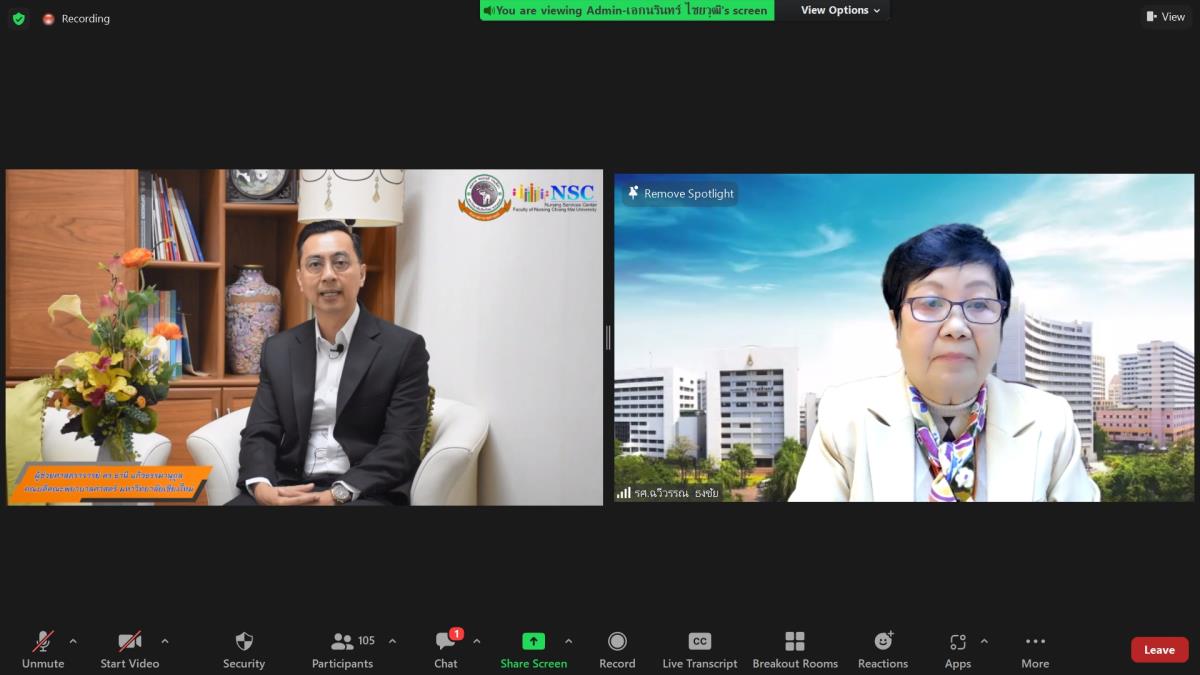Open the Security shield options
The image size is (1200, 675).
(x=244, y=650)
